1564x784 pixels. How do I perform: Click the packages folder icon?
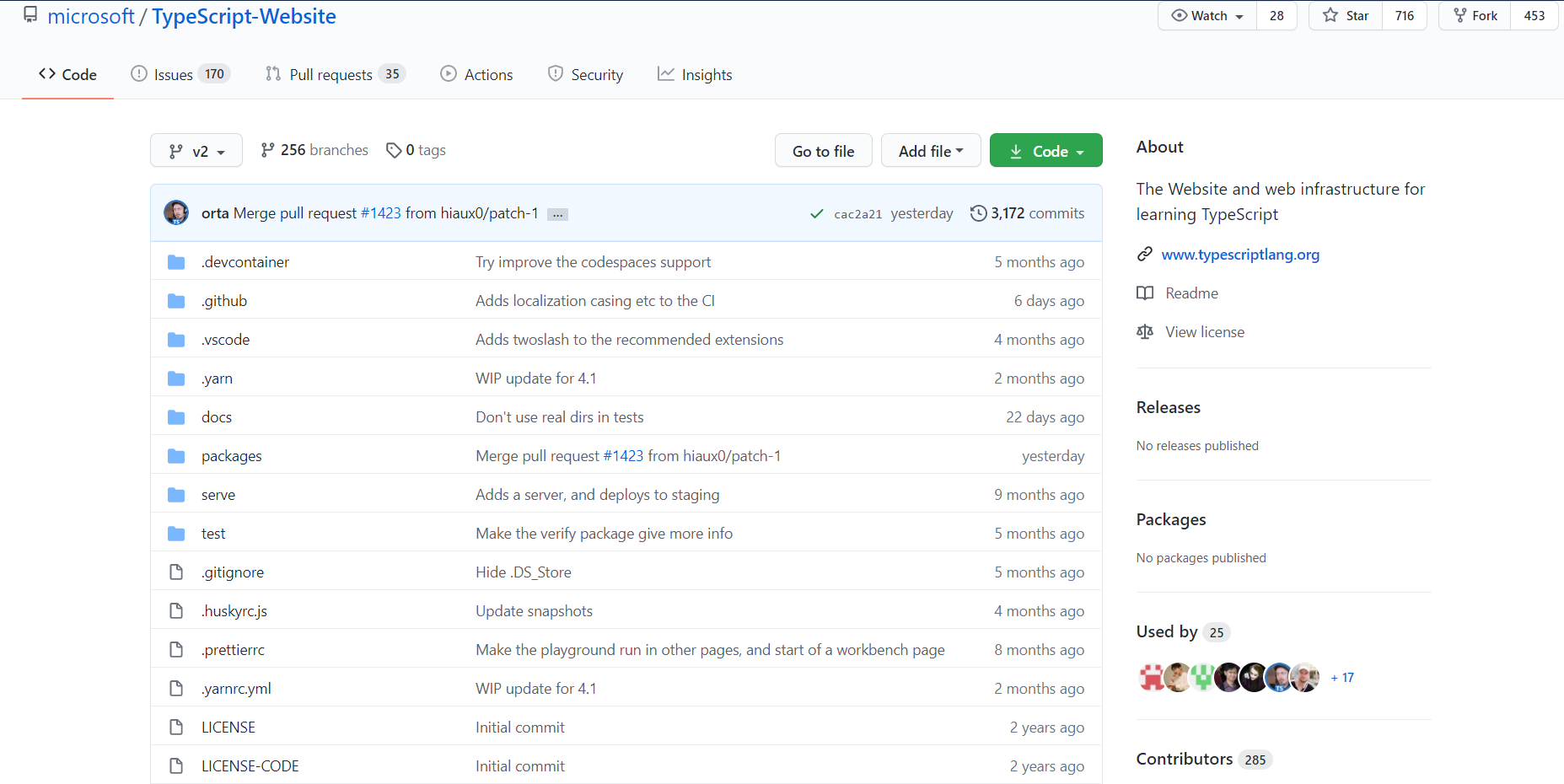click(176, 456)
